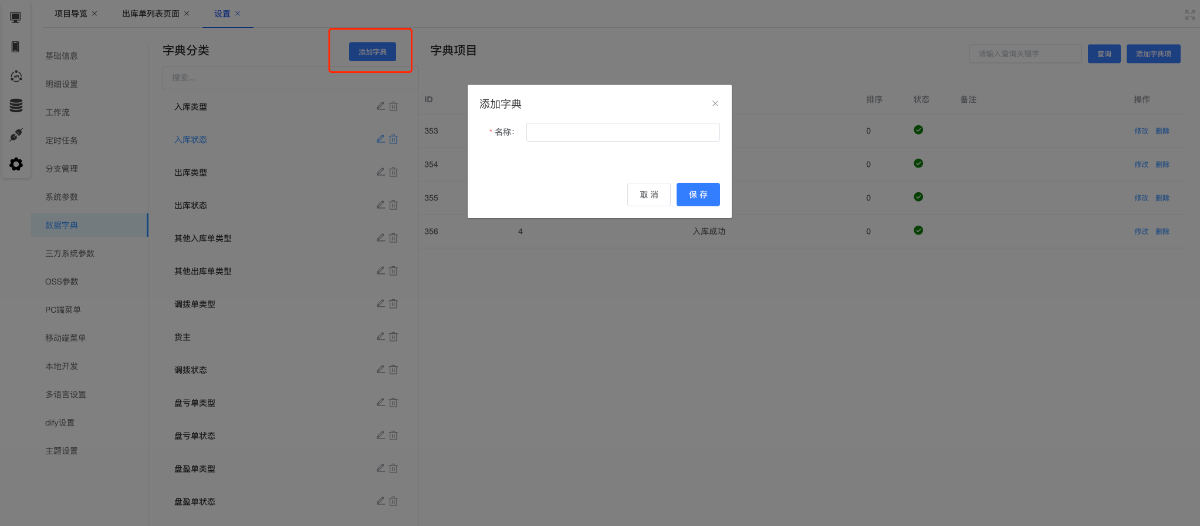Open OSS参数 in settings menu
The image size is (1200, 526).
[62, 281]
